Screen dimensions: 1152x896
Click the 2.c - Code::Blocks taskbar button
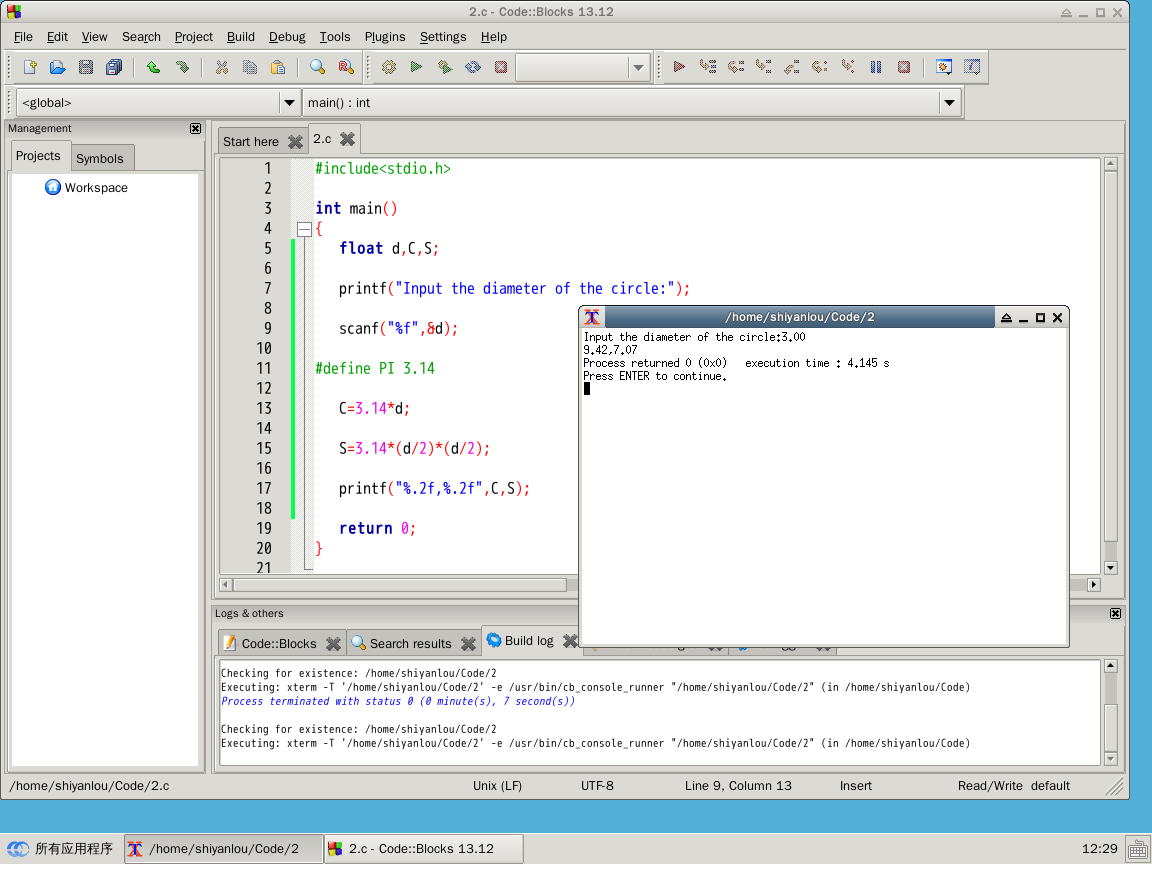point(423,849)
